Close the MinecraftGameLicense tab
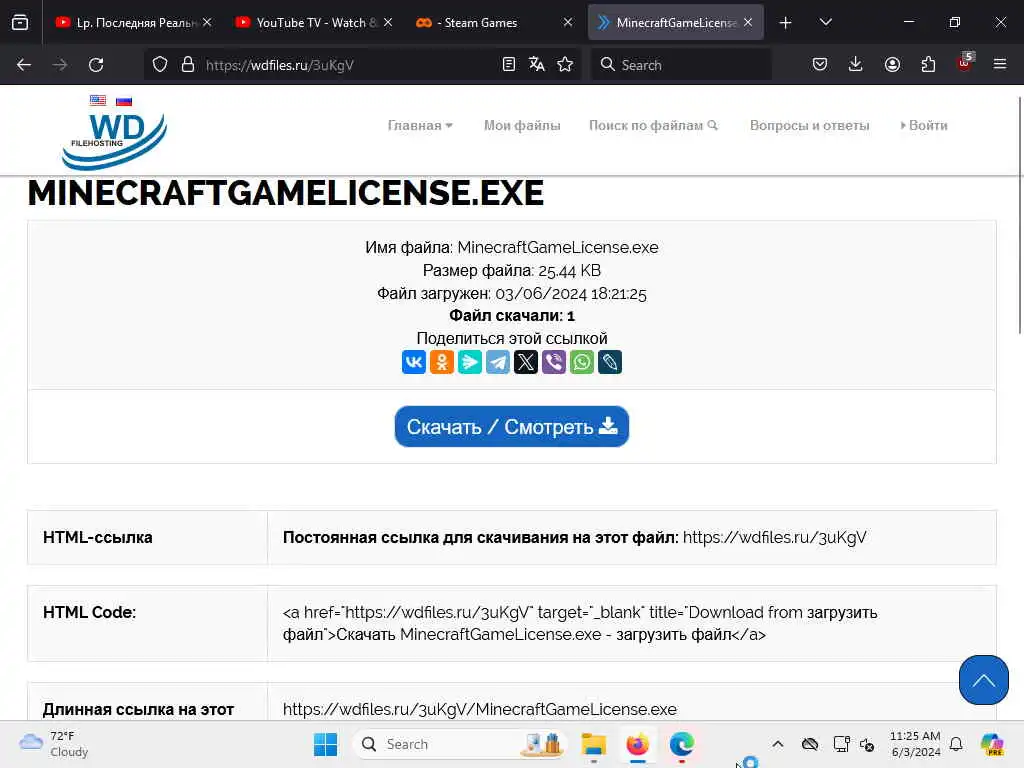 click(x=748, y=23)
